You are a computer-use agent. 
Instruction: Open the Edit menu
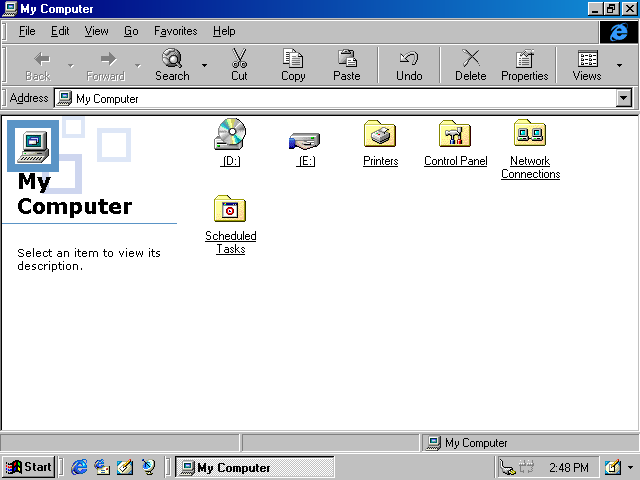(x=60, y=31)
